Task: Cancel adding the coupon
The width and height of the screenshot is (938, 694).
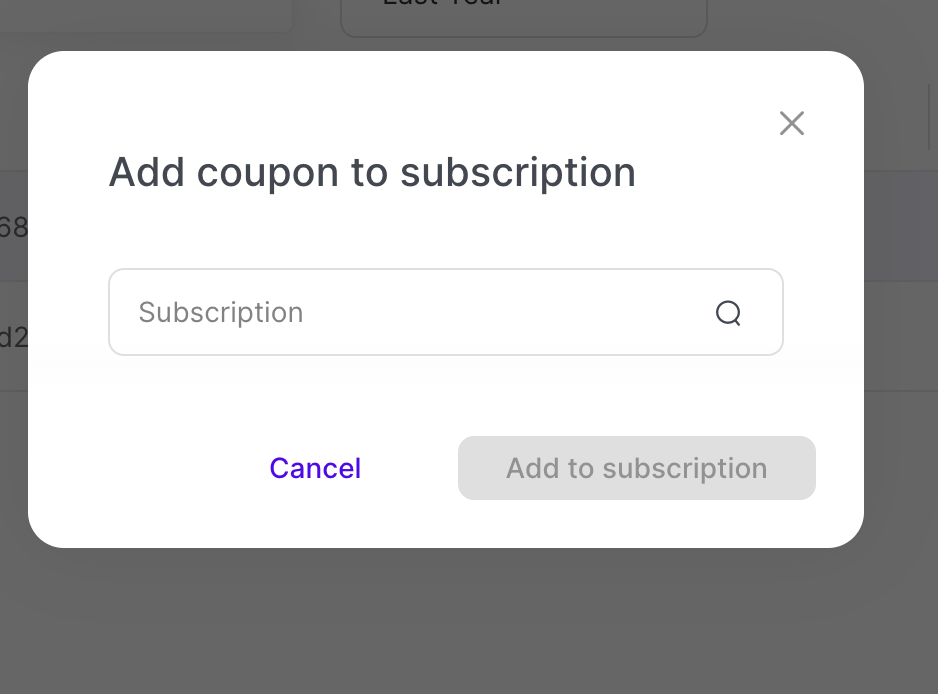Action: tap(315, 468)
